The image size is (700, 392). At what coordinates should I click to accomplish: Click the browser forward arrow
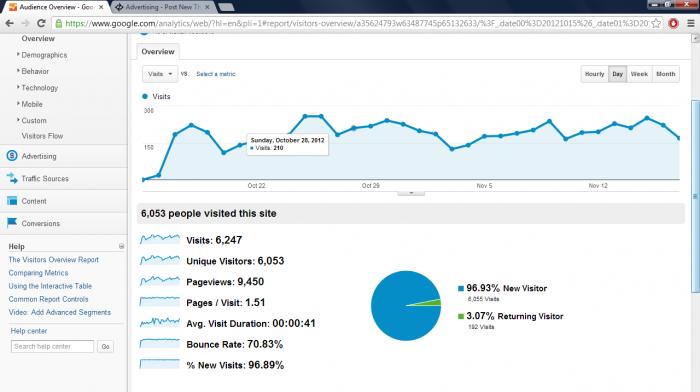pos(25,23)
